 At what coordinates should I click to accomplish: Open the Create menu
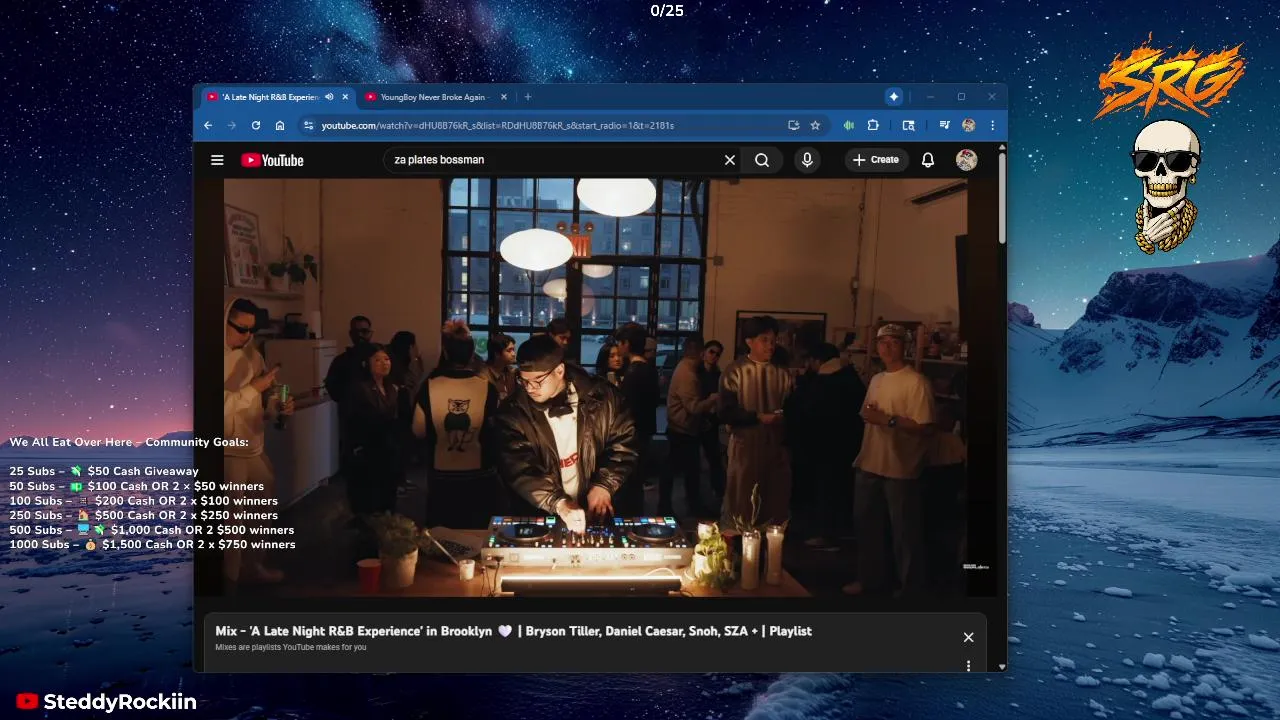point(876,160)
